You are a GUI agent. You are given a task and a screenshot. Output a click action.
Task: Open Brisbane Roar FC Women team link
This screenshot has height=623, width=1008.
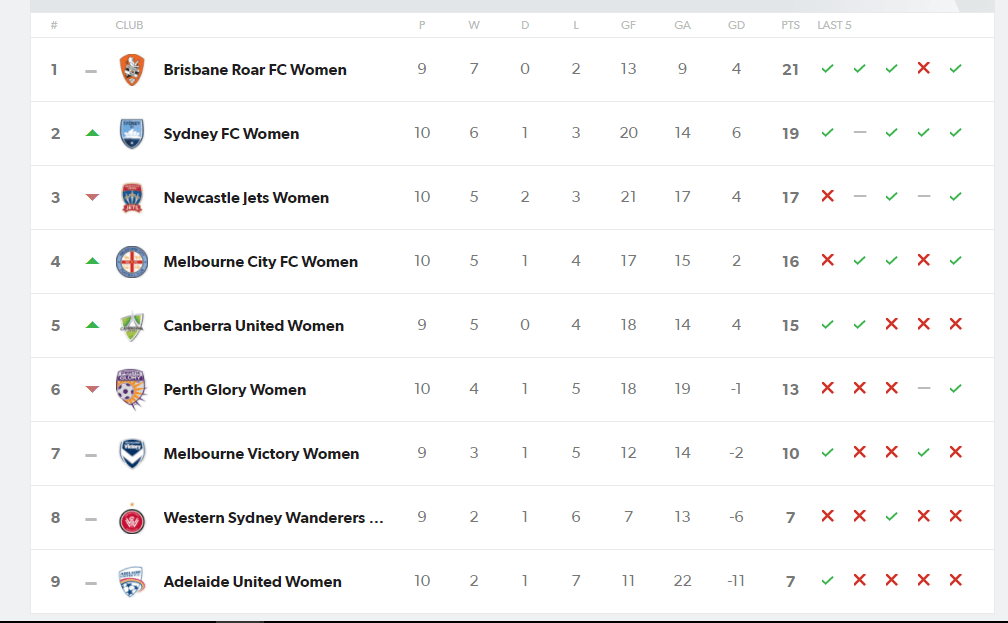click(255, 69)
